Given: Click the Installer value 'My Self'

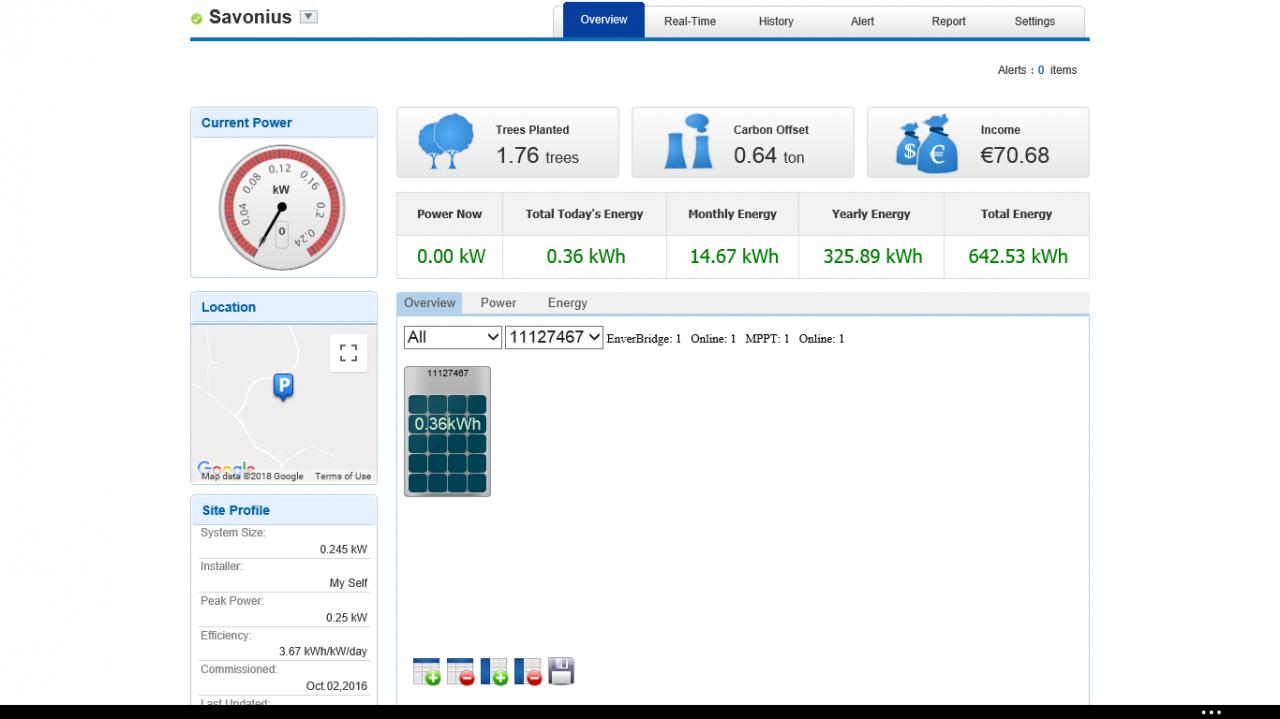Looking at the screenshot, I should 349,583.
